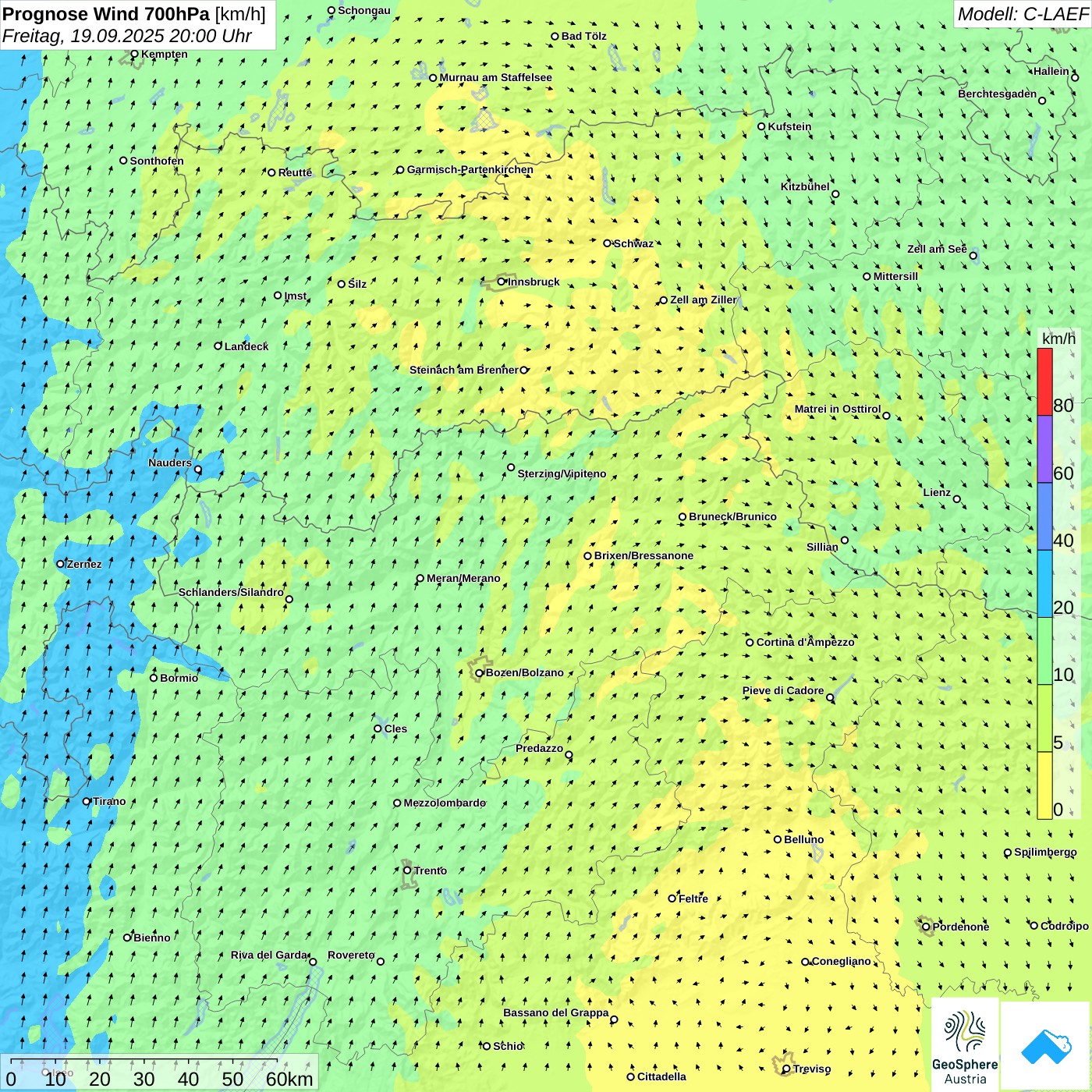Click the 'Reutte' label
Screen dimensions: 1092x1092
295,172
